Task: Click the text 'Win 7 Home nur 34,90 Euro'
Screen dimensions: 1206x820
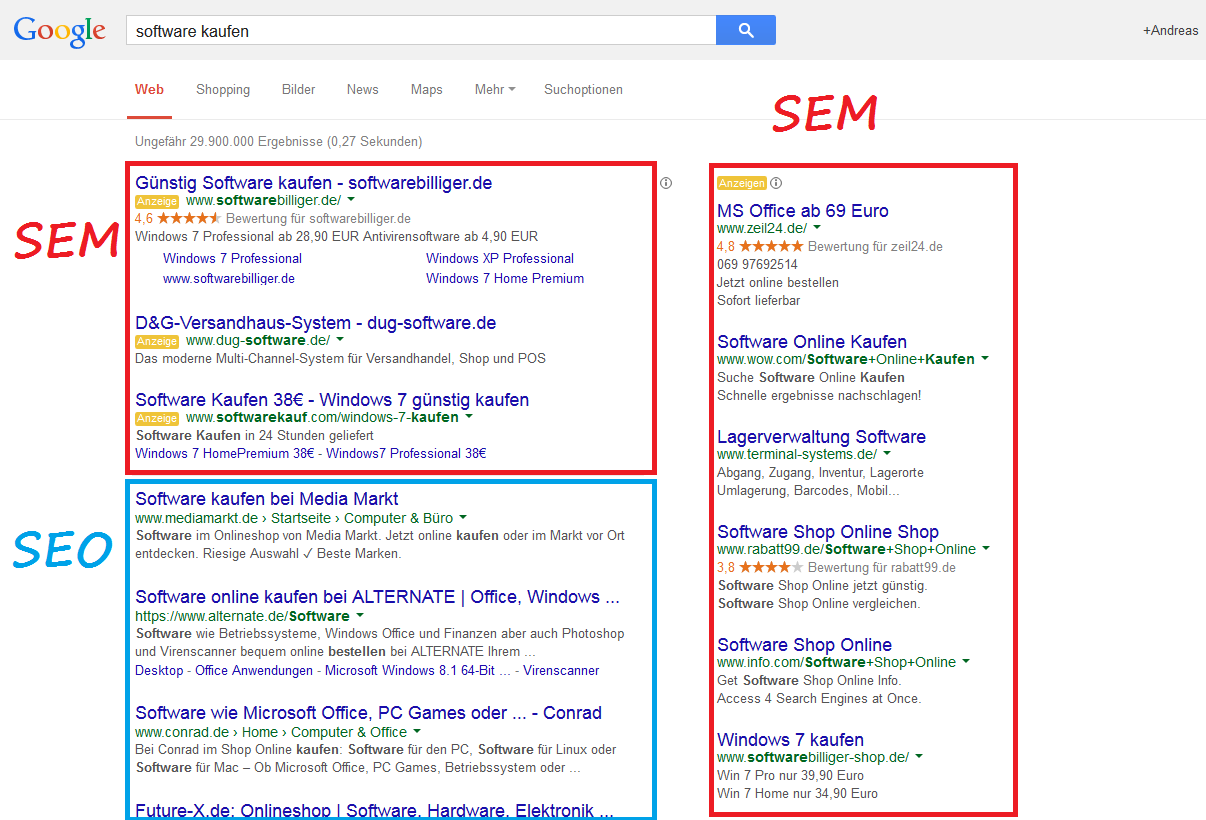Action: 797,794
